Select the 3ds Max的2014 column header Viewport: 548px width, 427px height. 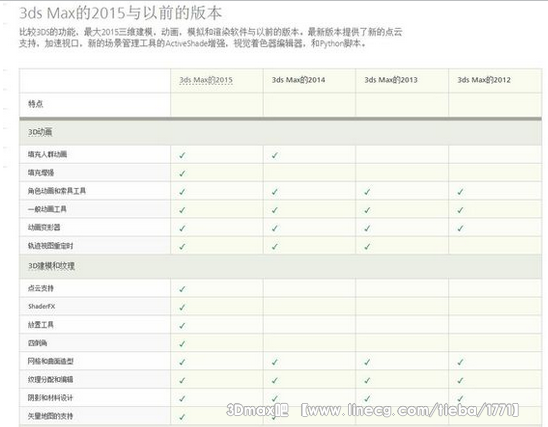point(298,80)
